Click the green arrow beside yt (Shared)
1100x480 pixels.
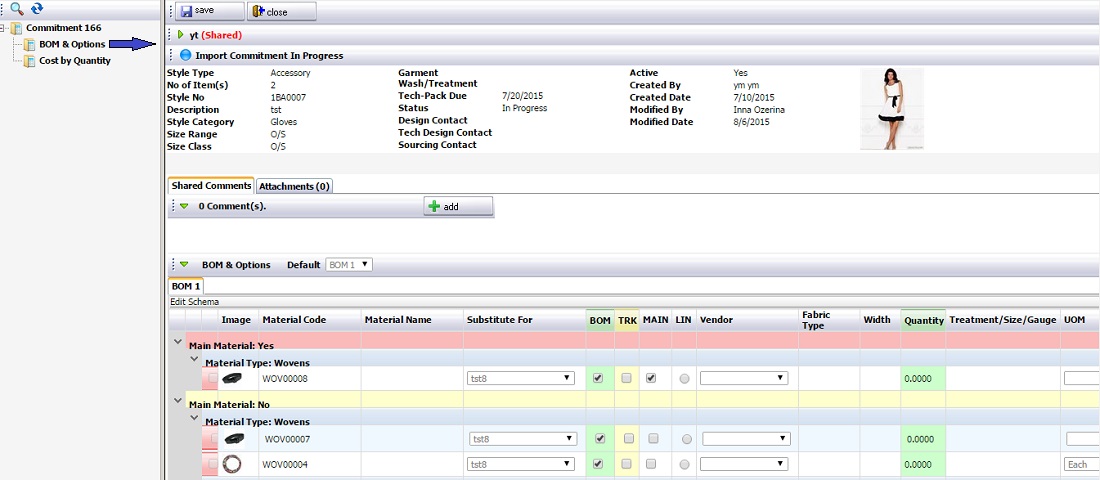click(x=181, y=35)
